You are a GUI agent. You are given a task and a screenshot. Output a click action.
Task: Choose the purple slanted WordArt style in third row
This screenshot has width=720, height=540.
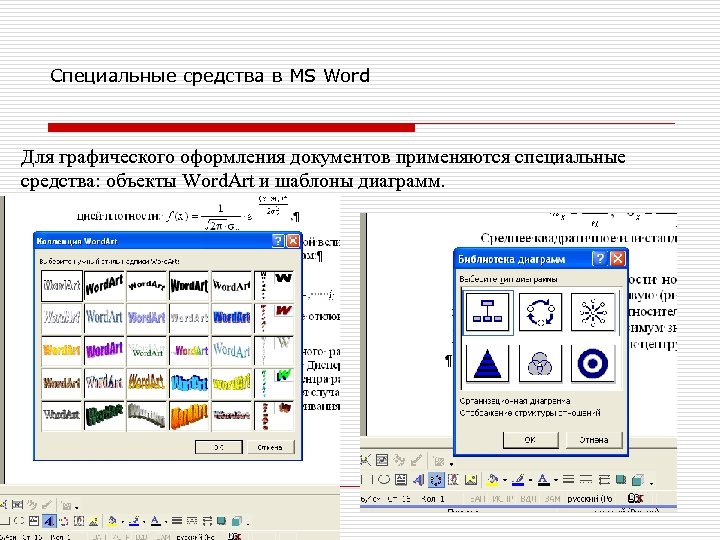104,351
